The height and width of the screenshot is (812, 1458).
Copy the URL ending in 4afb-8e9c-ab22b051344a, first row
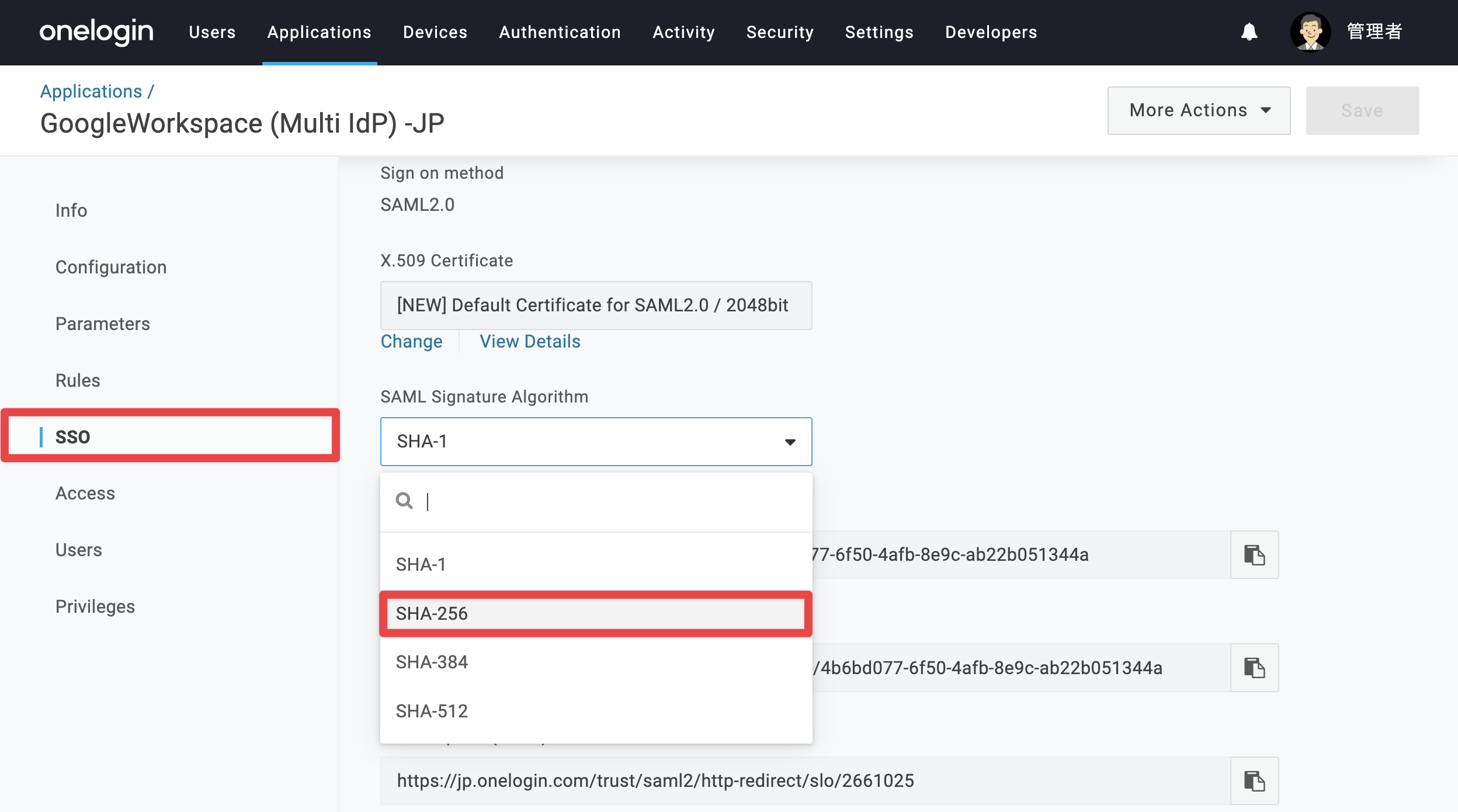point(1254,554)
